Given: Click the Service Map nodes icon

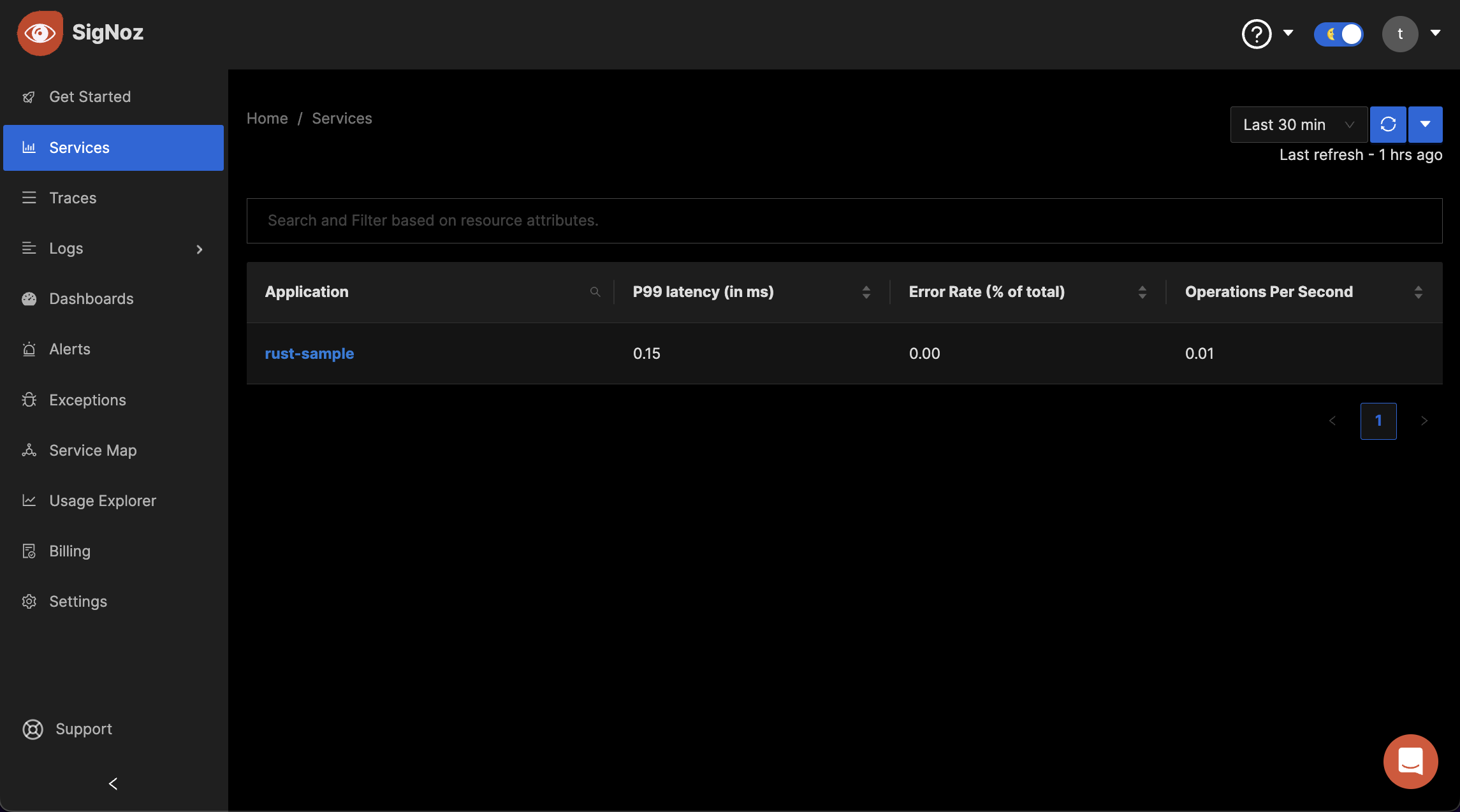Looking at the screenshot, I should click(x=29, y=451).
